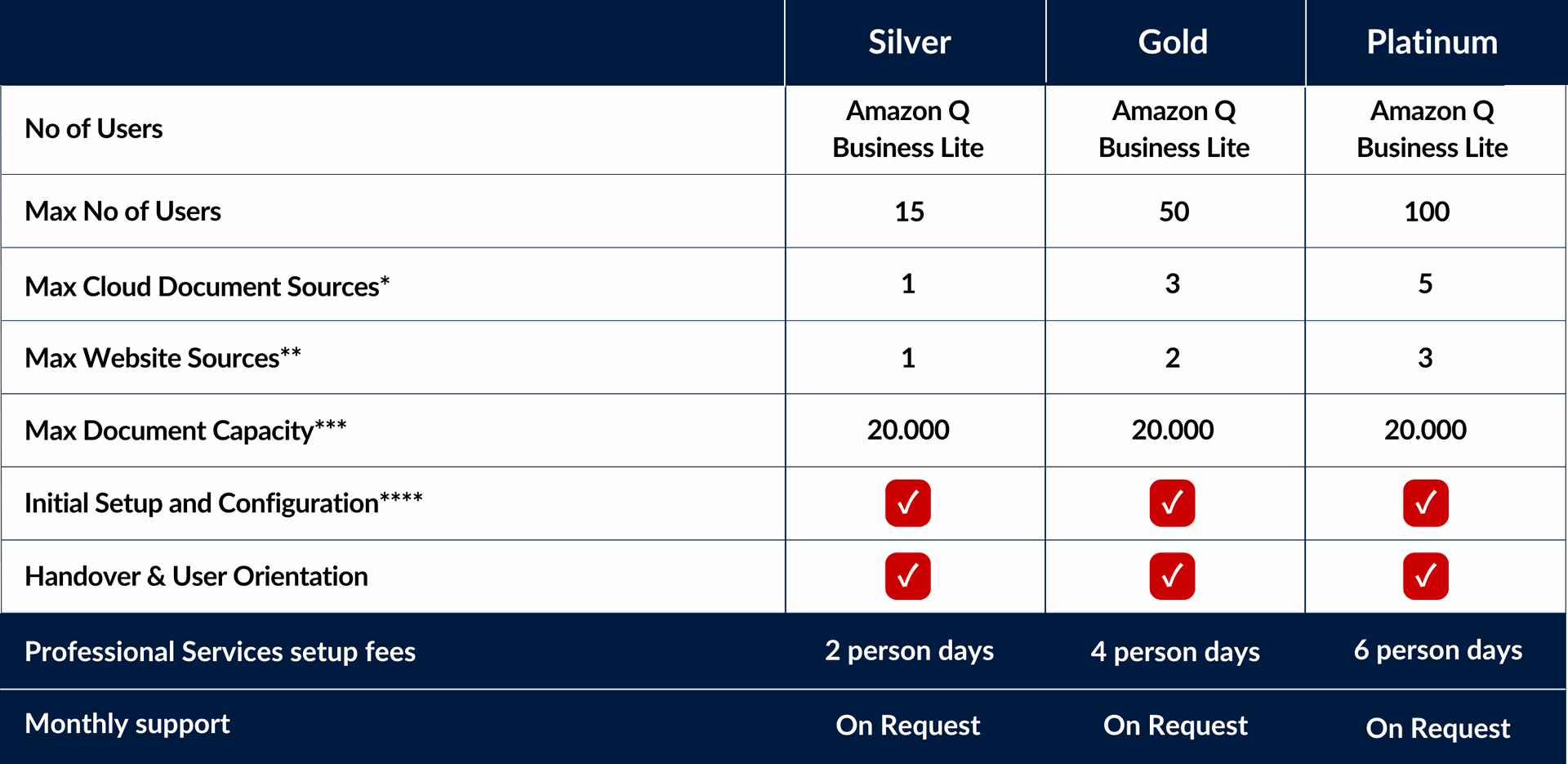Click the Gold 4 person days fee
1568x764 pixels.
point(1175,651)
